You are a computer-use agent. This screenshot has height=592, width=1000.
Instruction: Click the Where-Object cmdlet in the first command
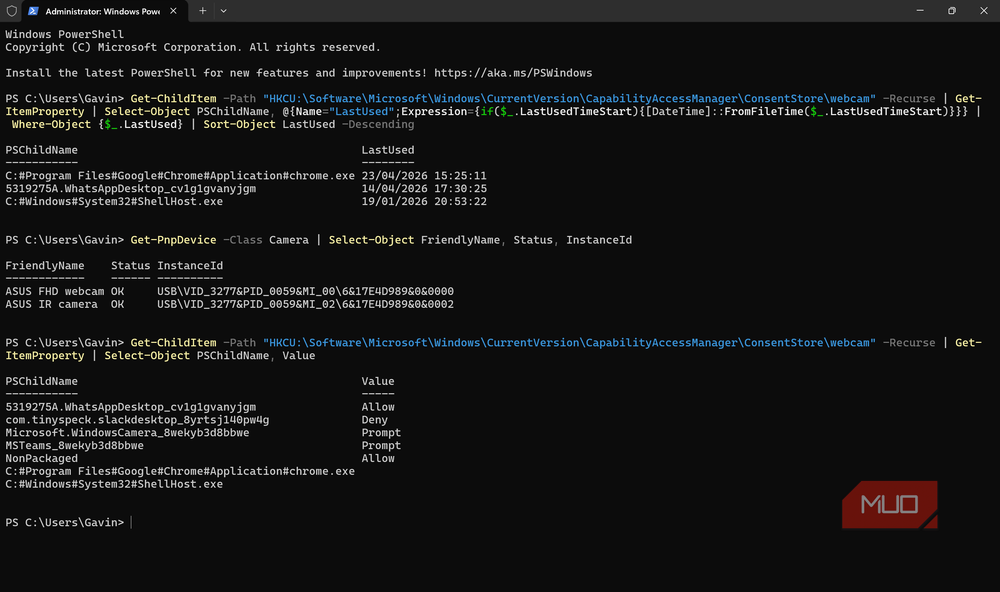pyautogui.click(x=52, y=124)
